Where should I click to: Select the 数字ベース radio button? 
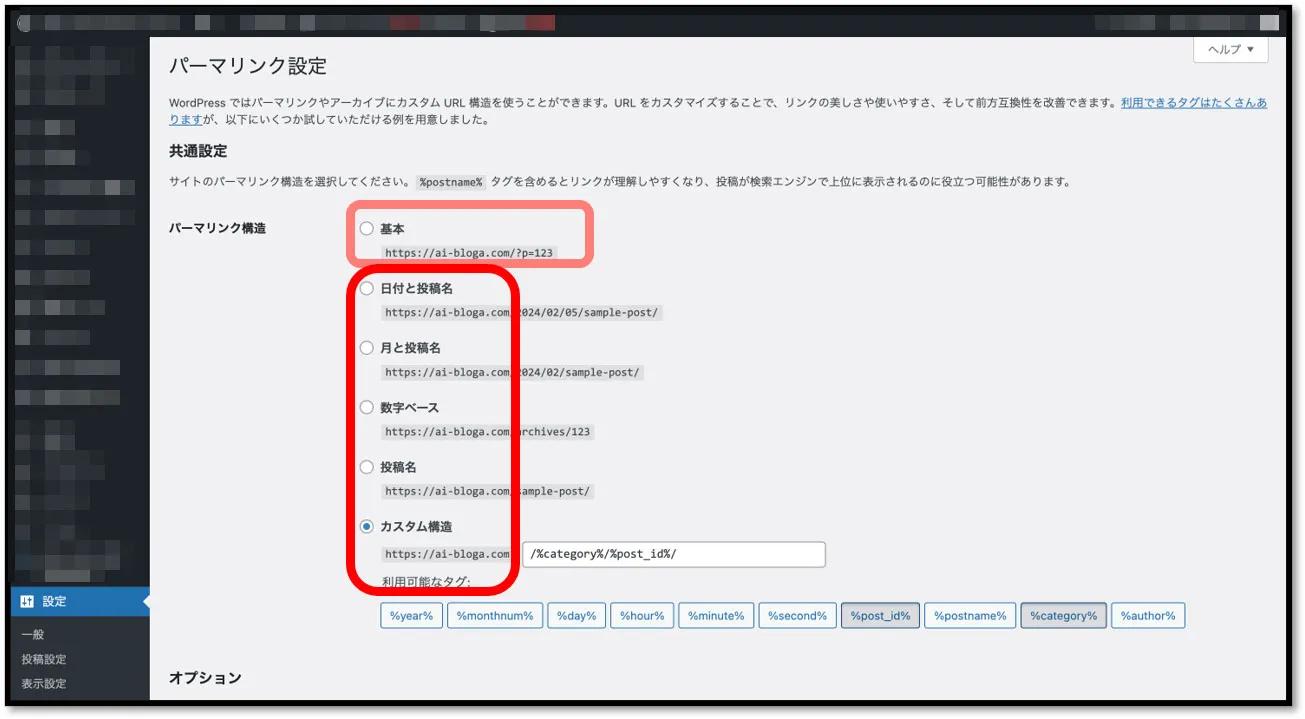tap(367, 408)
